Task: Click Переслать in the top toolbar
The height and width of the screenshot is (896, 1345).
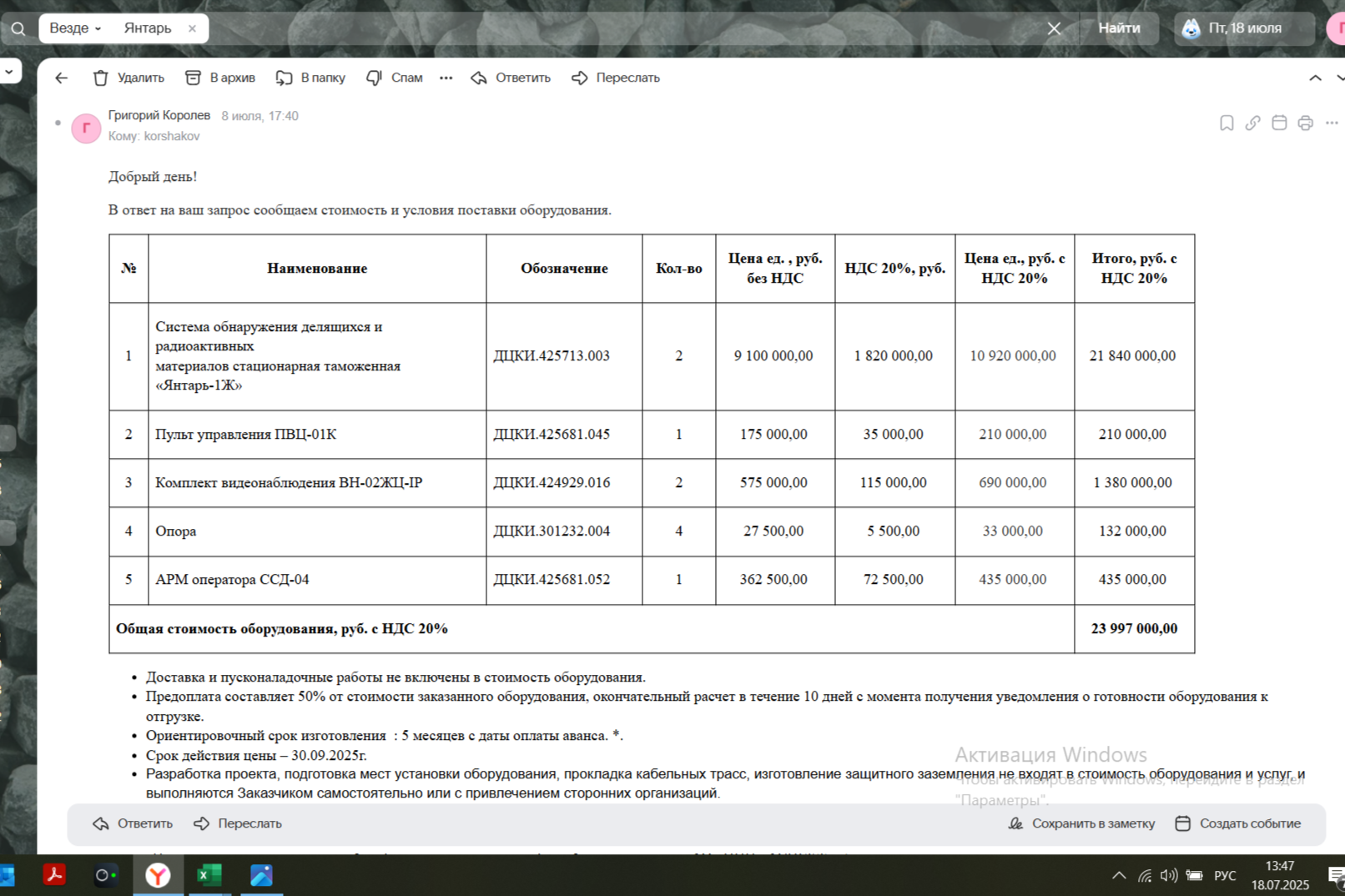Action: click(x=616, y=78)
